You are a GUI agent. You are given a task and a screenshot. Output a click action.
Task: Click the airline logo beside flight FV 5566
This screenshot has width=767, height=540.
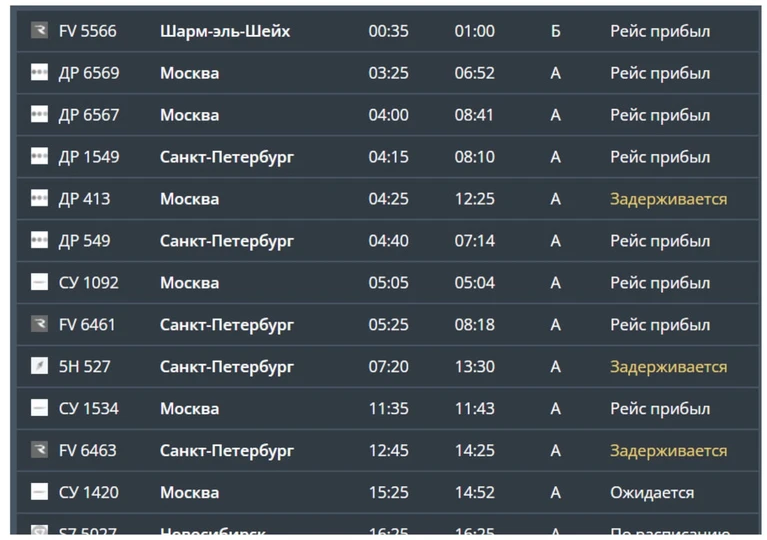pyautogui.click(x=39, y=31)
